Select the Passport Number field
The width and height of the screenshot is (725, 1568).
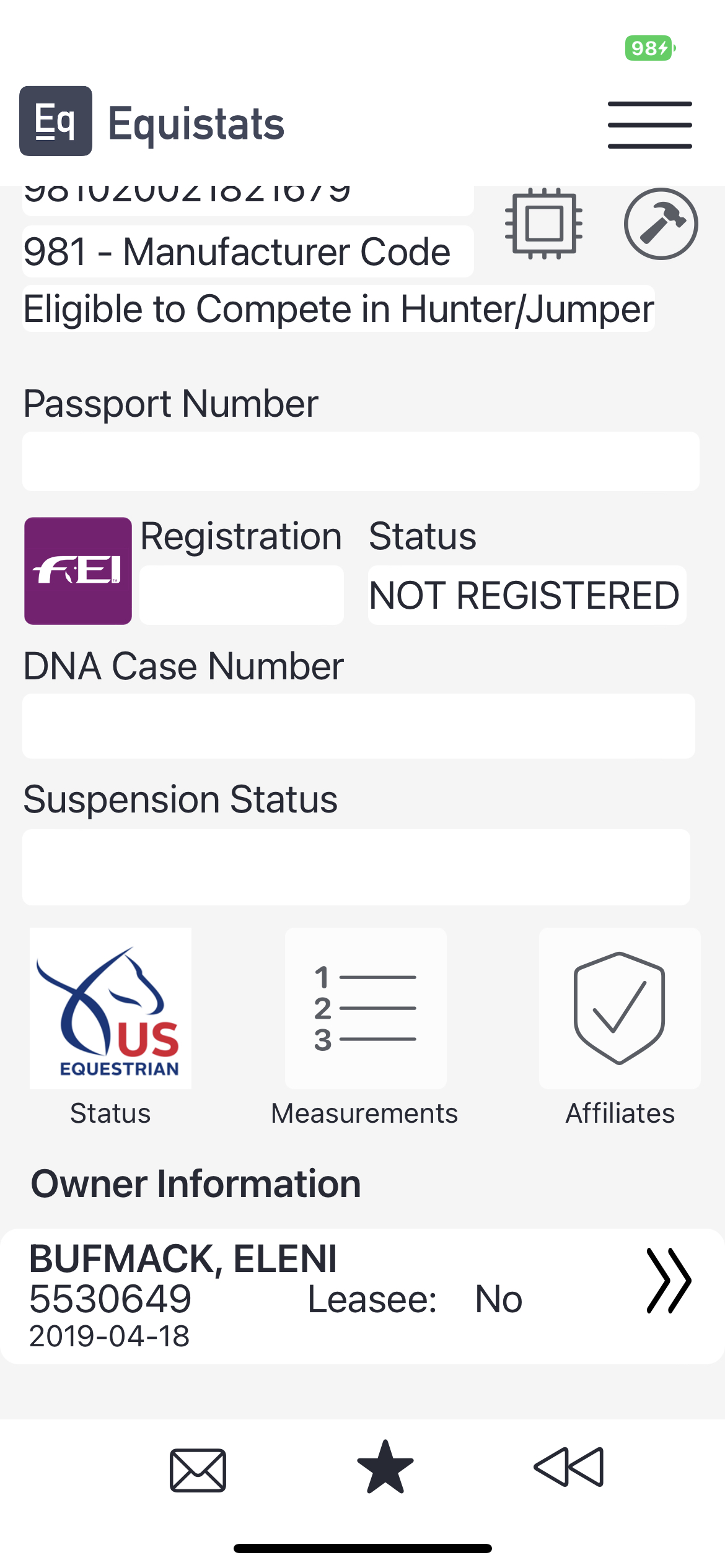pos(361,461)
